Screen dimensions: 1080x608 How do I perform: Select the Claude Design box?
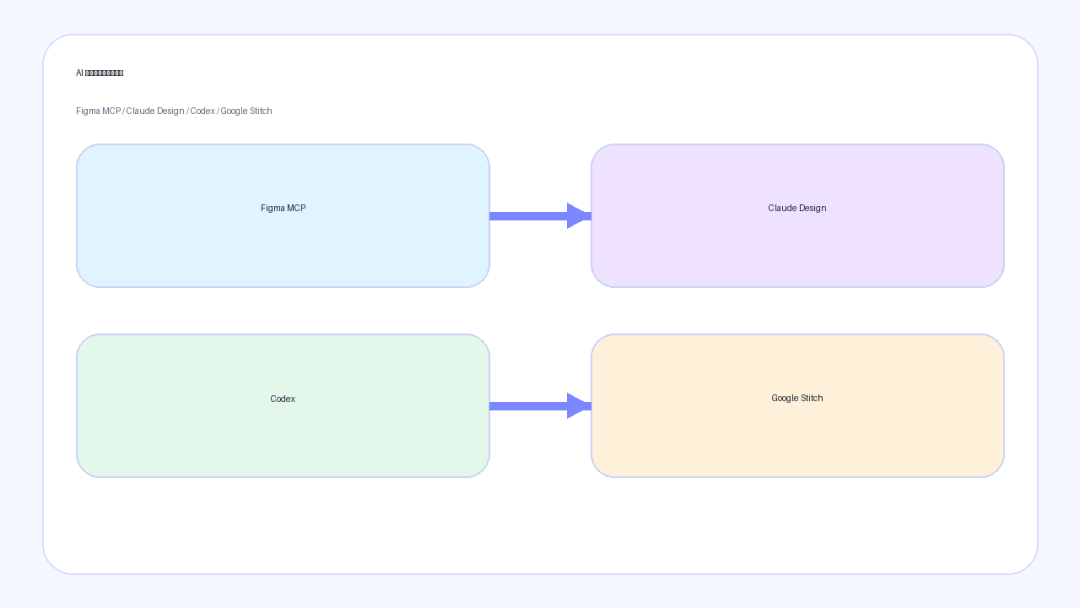798,216
